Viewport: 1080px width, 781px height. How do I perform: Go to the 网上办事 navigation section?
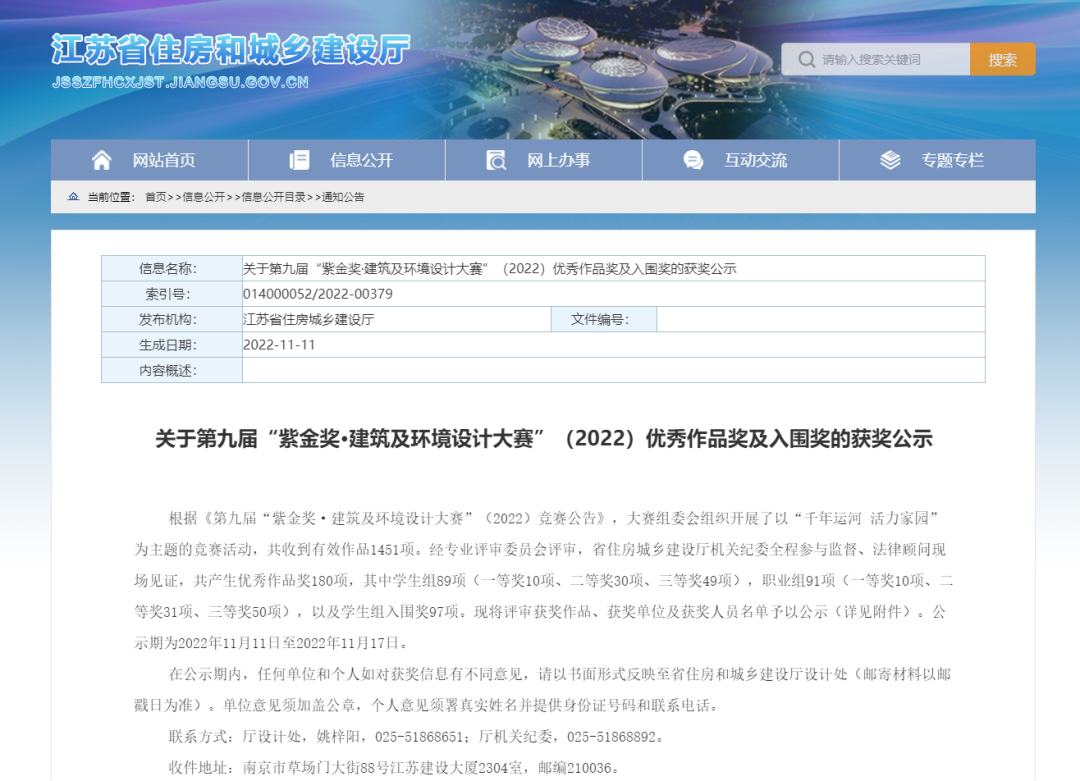pos(558,160)
